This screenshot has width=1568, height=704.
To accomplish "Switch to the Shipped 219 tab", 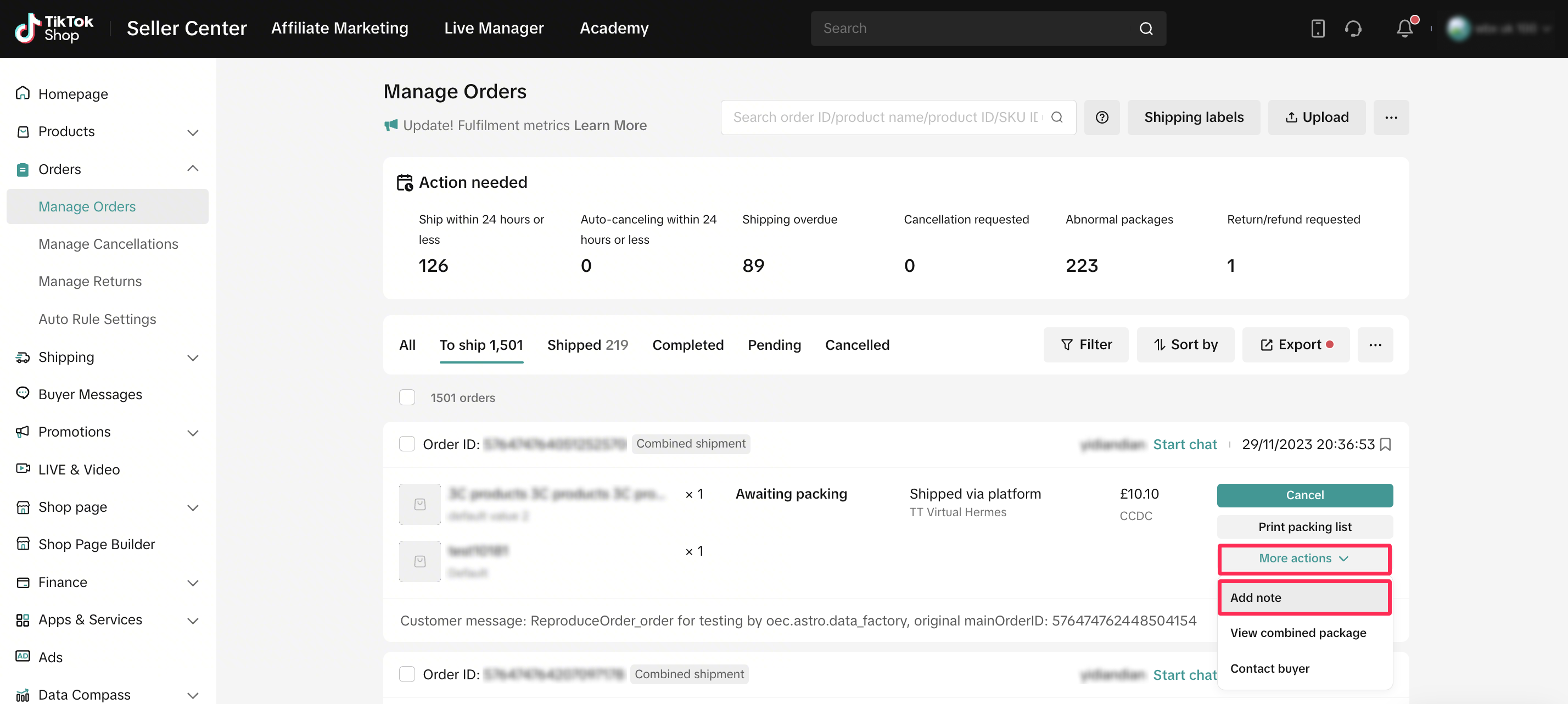I will pos(587,345).
